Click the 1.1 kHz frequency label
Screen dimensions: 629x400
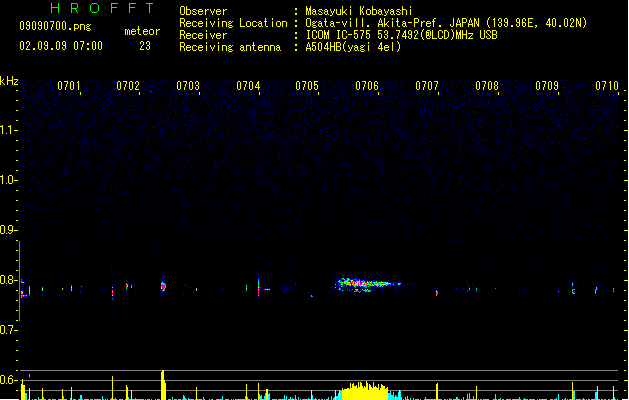pos(8,130)
